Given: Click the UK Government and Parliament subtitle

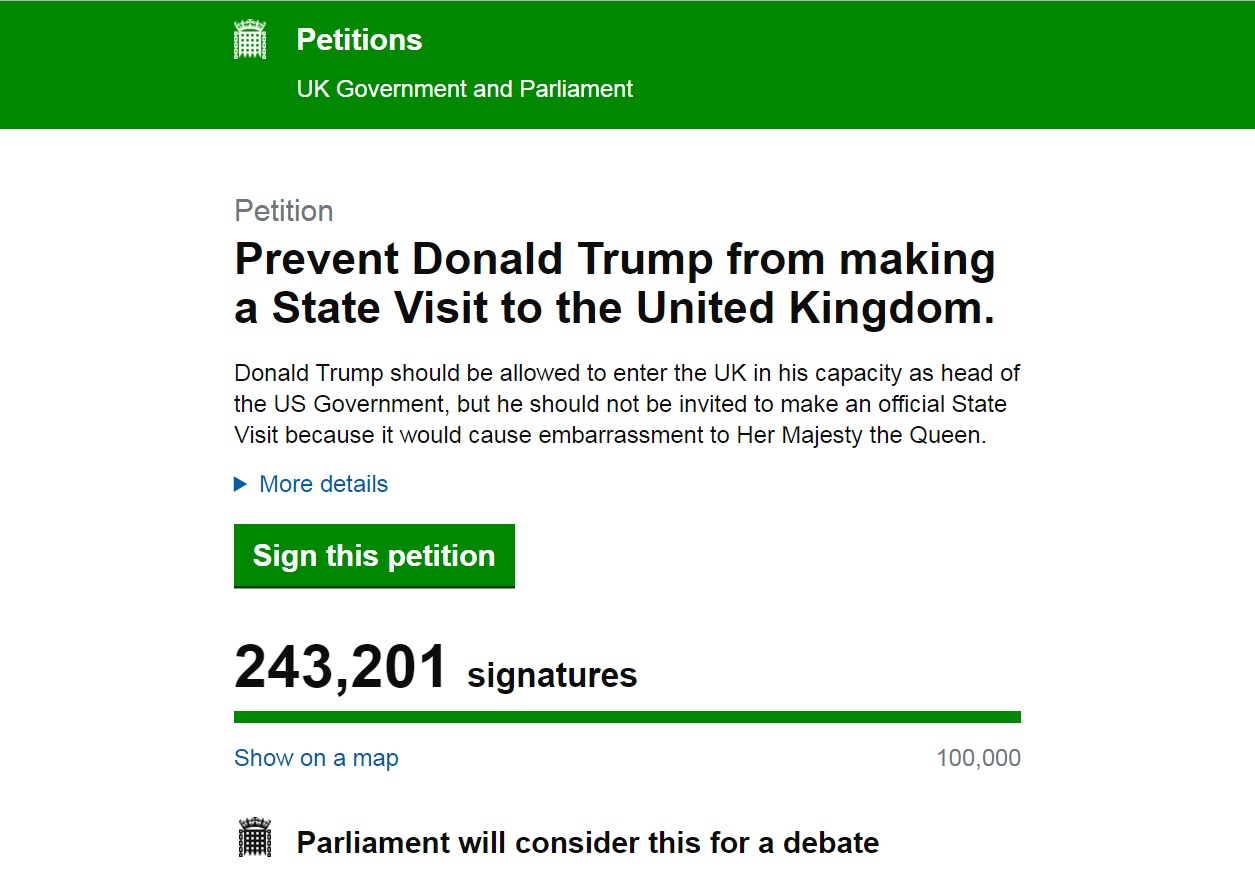Looking at the screenshot, I should pyautogui.click(x=464, y=89).
